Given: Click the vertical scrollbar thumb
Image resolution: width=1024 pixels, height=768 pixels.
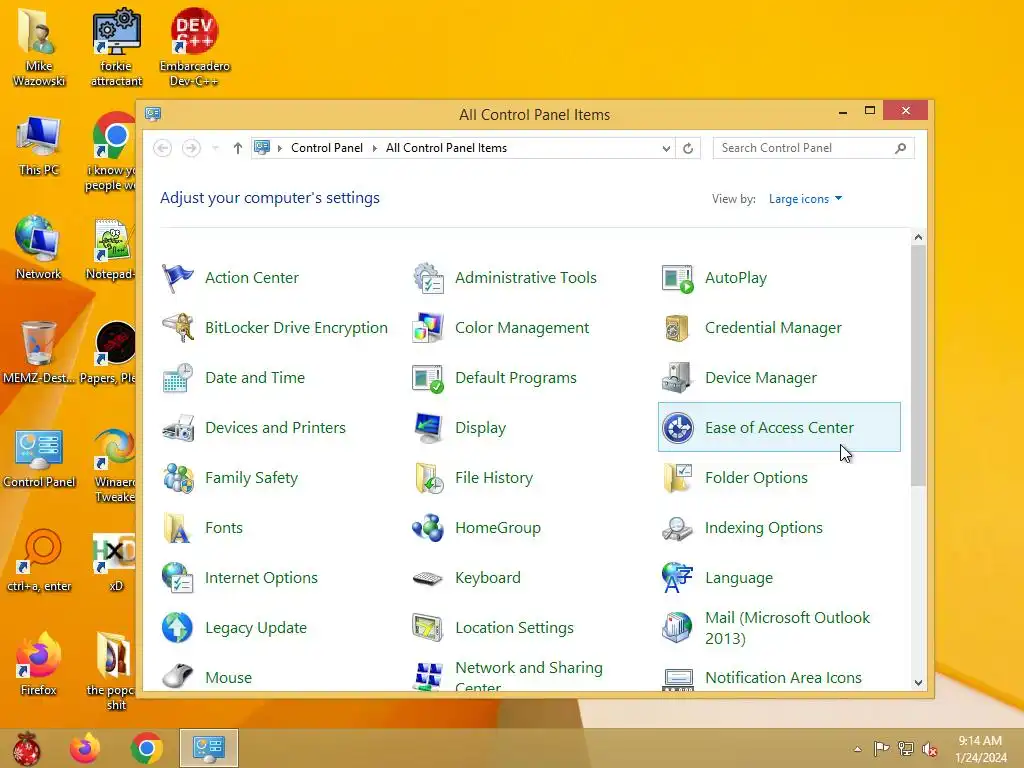Looking at the screenshot, I should (x=918, y=366).
